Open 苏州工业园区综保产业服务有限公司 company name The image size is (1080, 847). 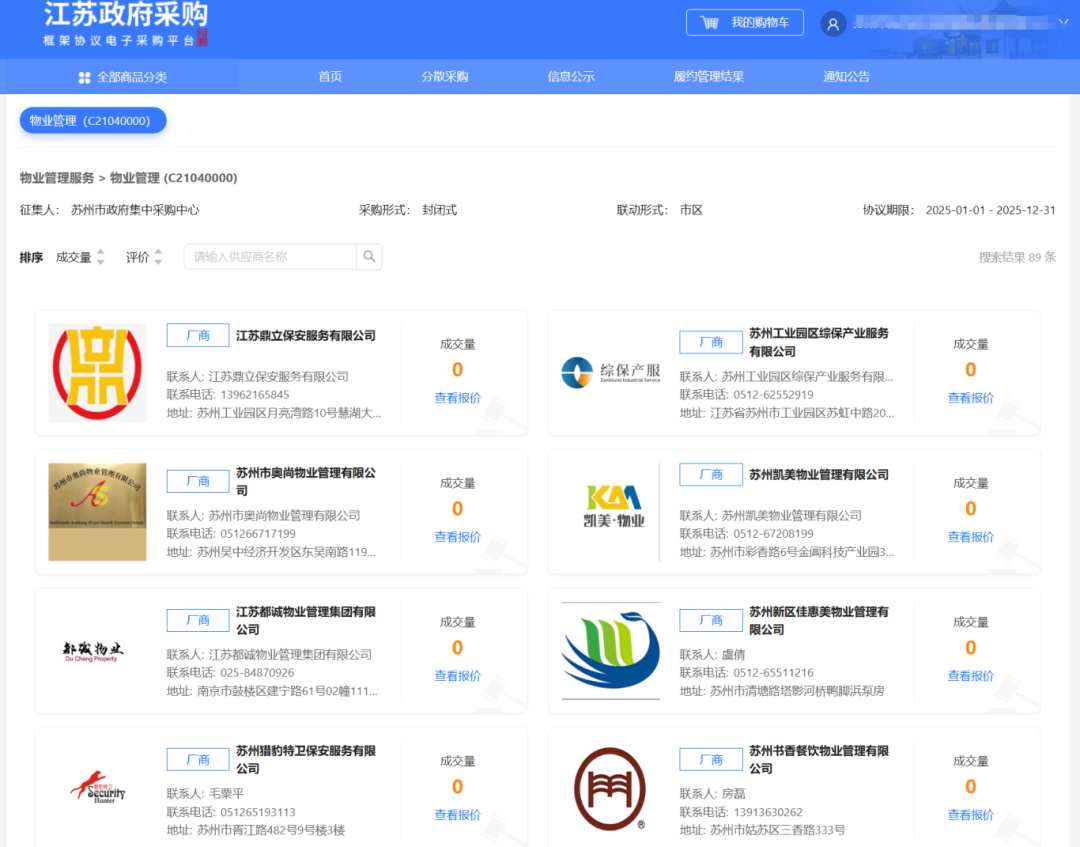pos(819,342)
